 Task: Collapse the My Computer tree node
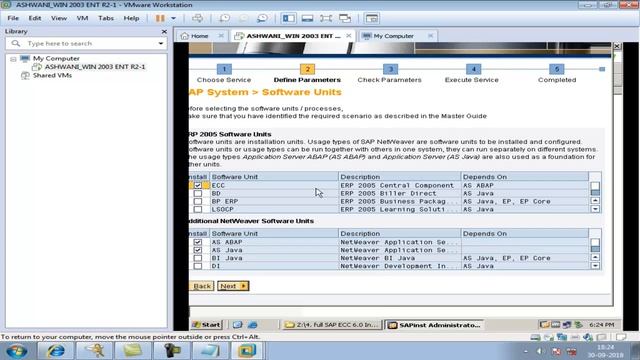13,59
